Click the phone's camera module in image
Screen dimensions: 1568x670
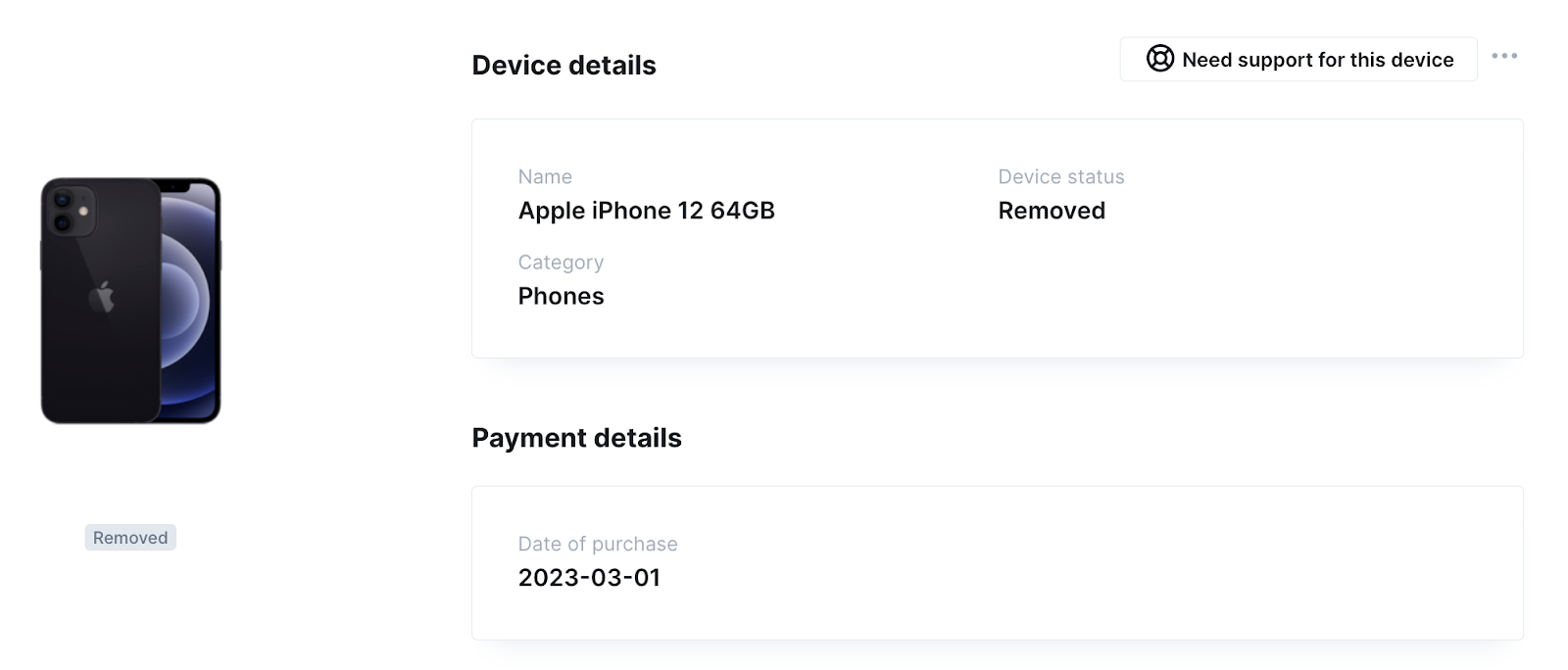(x=71, y=211)
